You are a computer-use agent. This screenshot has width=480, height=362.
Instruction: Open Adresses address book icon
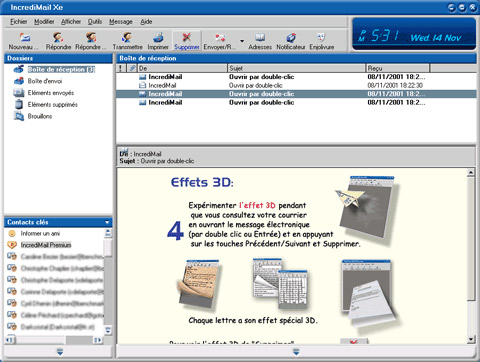point(260,41)
